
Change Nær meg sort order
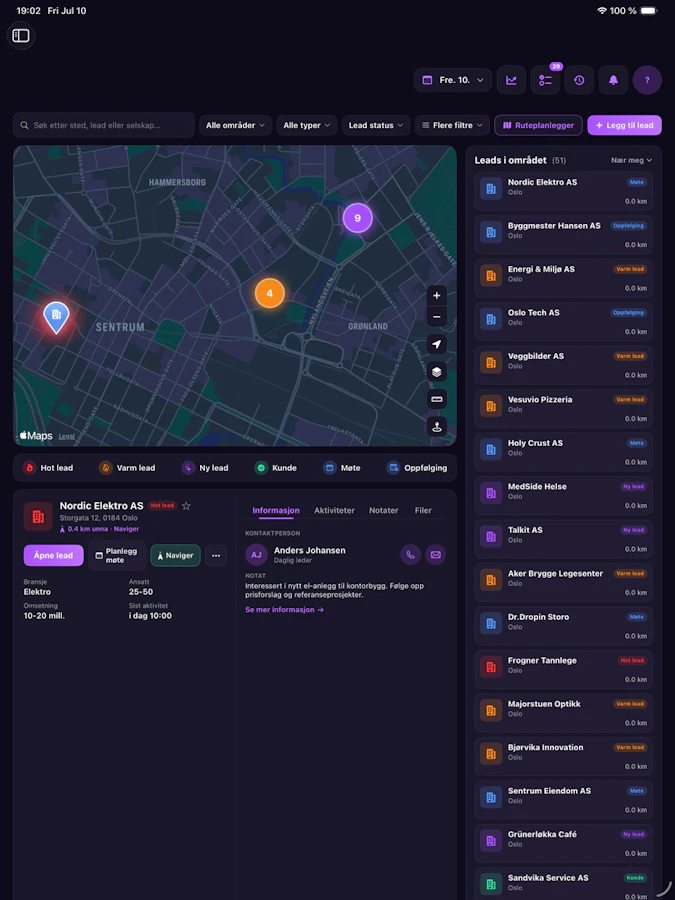pyautogui.click(x=631, y=160)
